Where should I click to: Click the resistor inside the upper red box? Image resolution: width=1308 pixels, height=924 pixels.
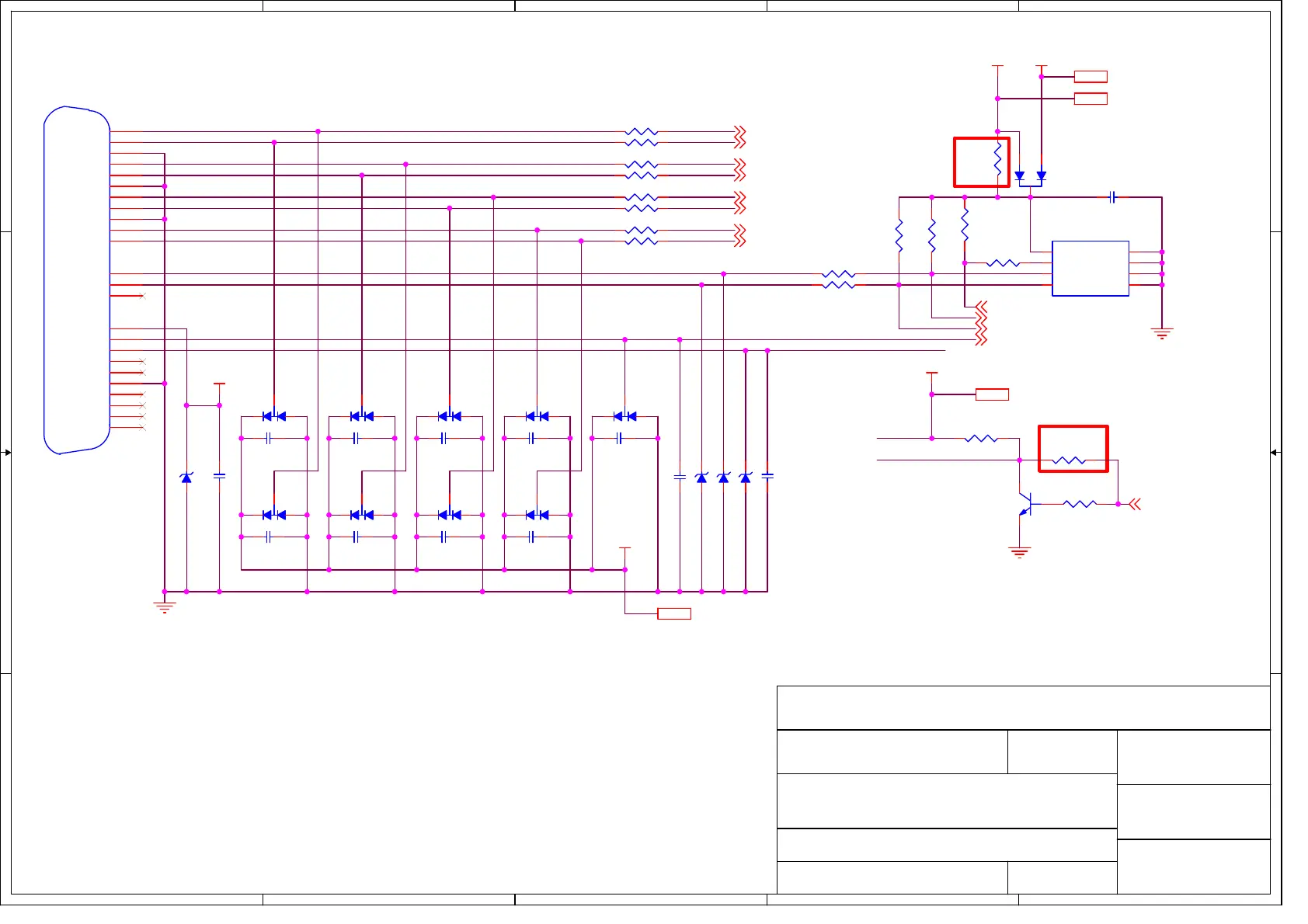(x=997, y=160)
